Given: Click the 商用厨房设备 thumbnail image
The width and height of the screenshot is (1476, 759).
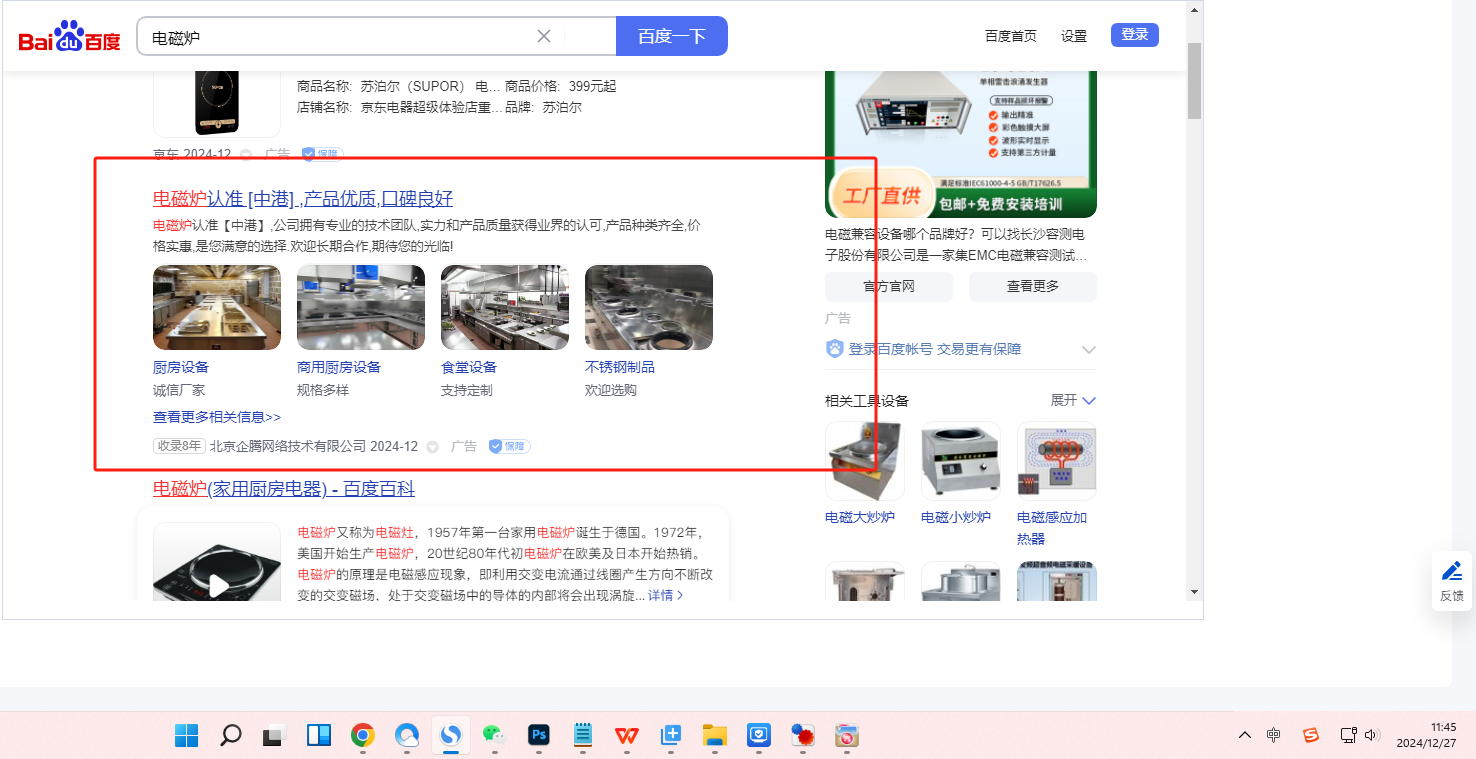Looking at the screenshot, I should pyautogui.click(x=360, y=307).
